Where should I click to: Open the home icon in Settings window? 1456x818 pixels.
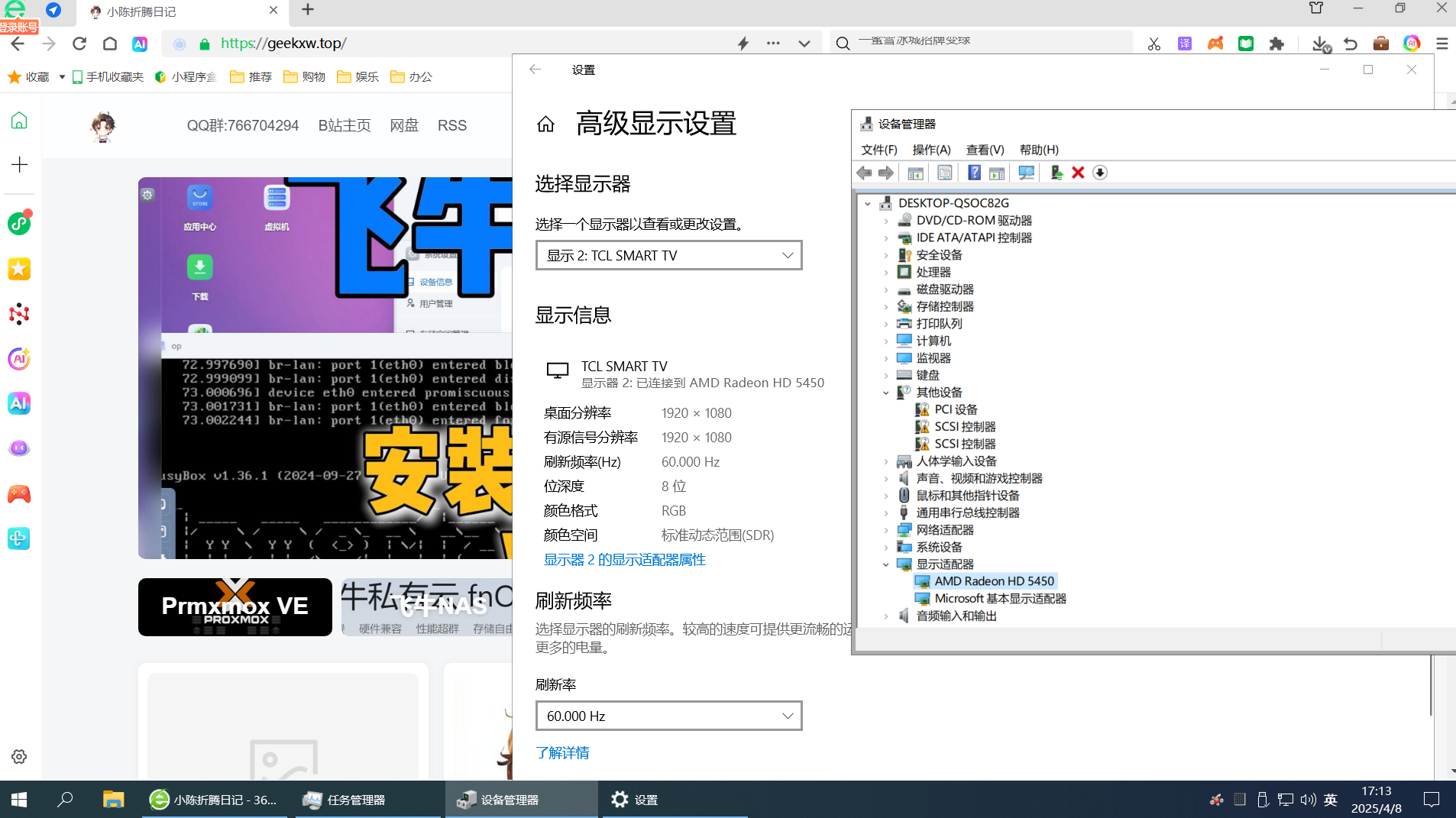pos(545,124)
